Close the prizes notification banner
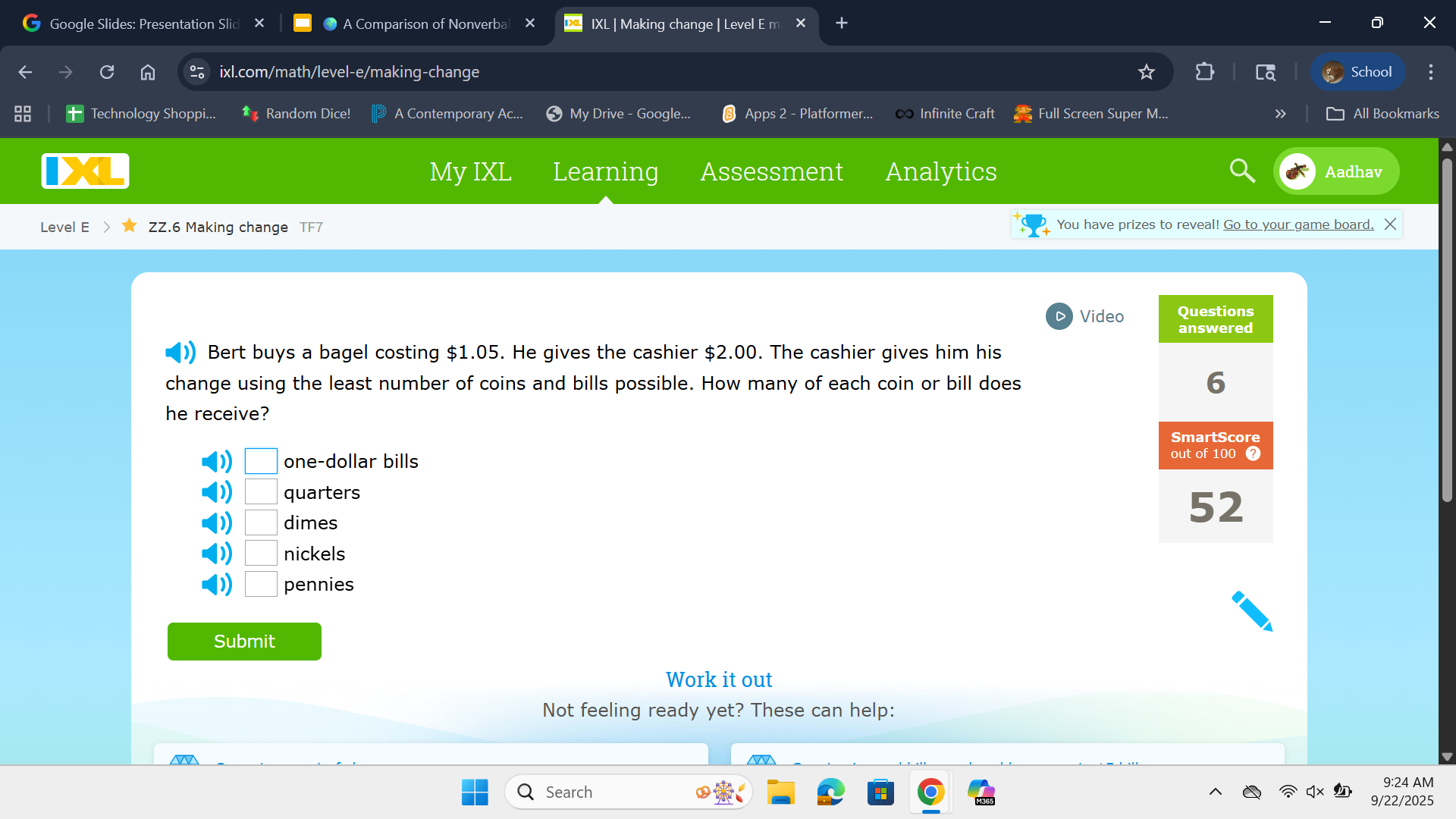Viewport: 1456px width, 819px height. pyautogui.click(x=1390, y=224)
